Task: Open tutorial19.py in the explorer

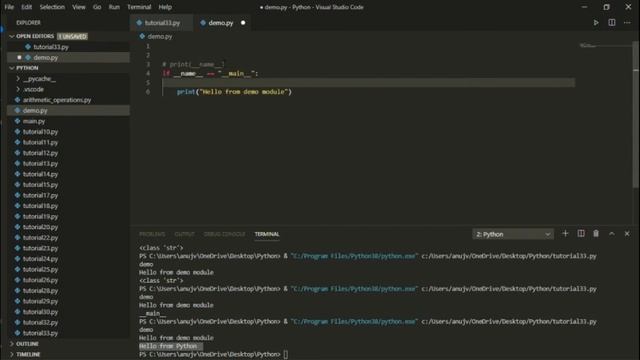Action: 40,217
